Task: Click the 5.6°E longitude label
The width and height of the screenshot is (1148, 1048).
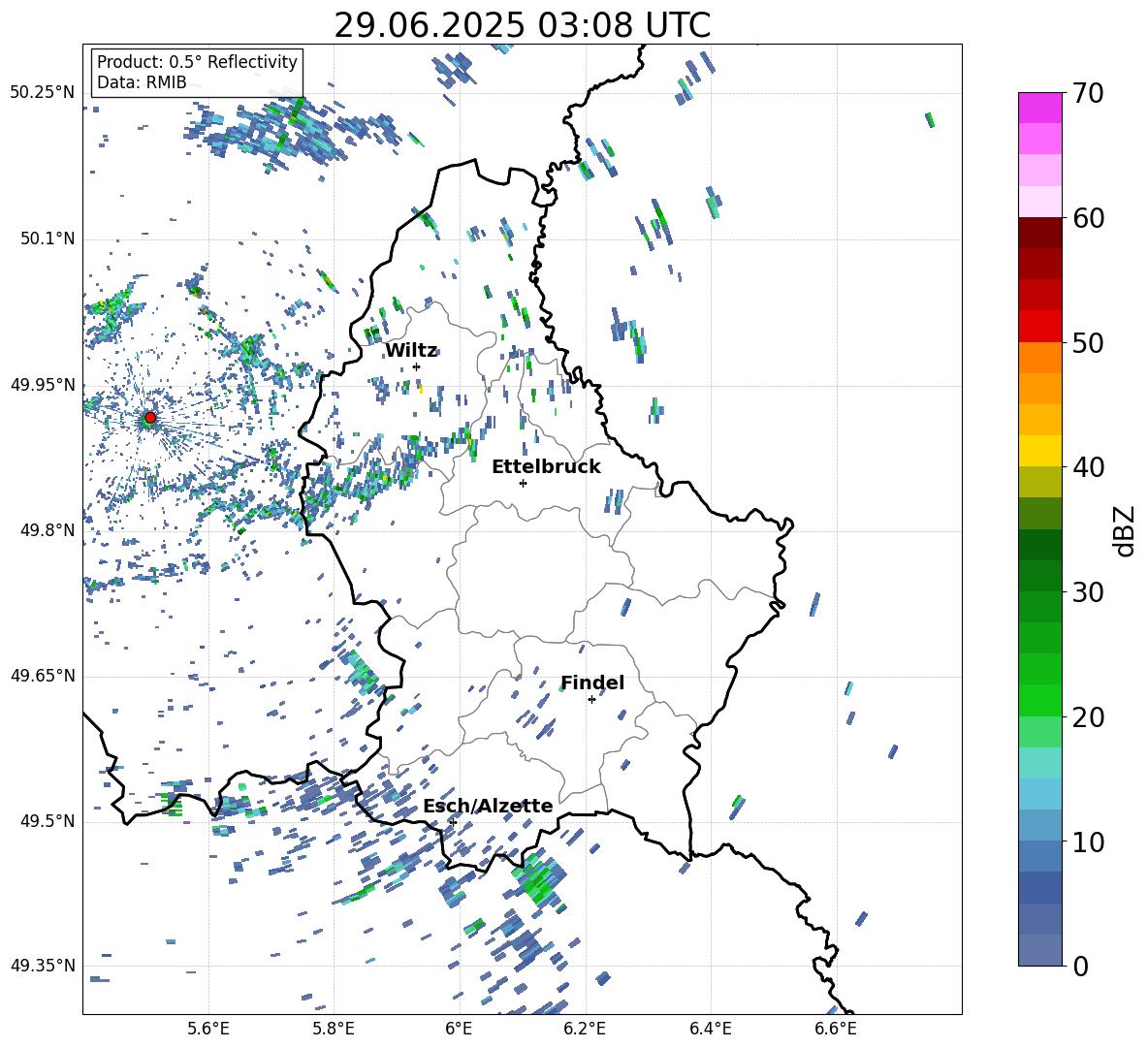Action: click(208, 1029)
